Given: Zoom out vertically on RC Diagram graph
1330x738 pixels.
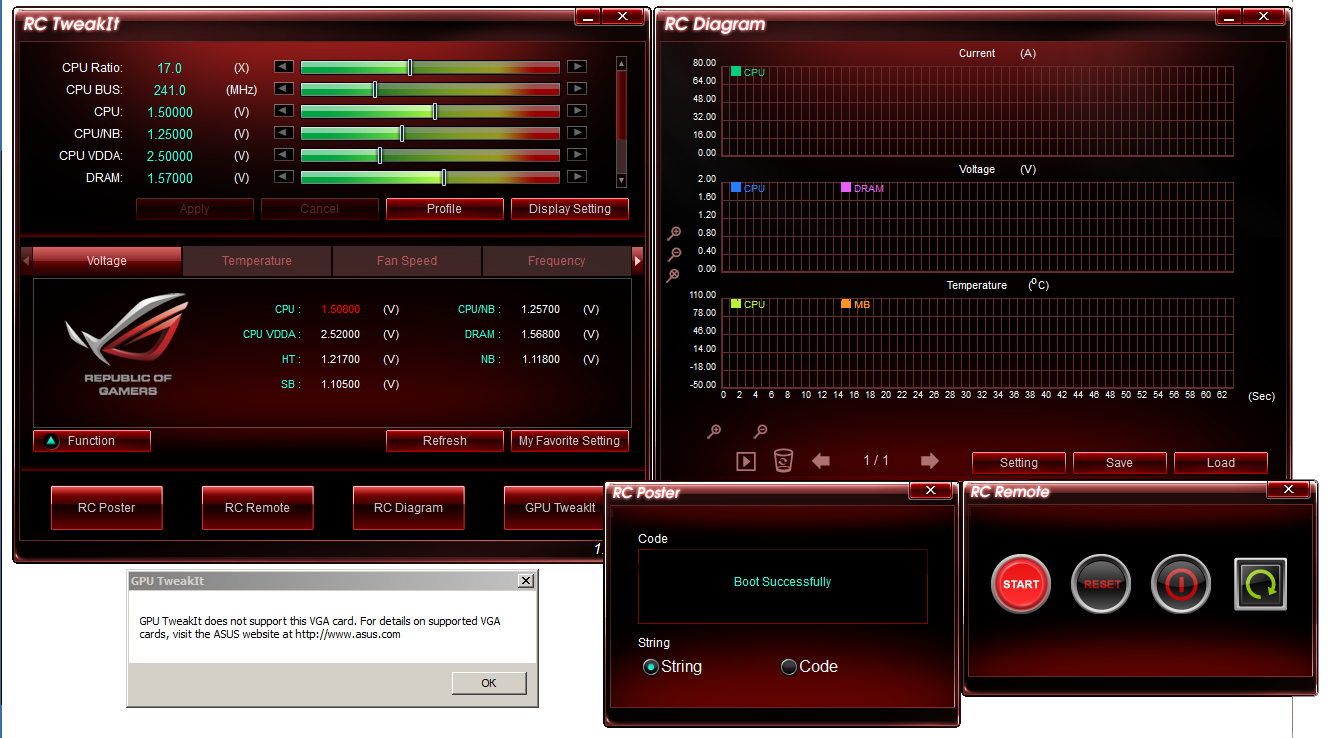Looking at the screenshot, I should pos(675,254).
